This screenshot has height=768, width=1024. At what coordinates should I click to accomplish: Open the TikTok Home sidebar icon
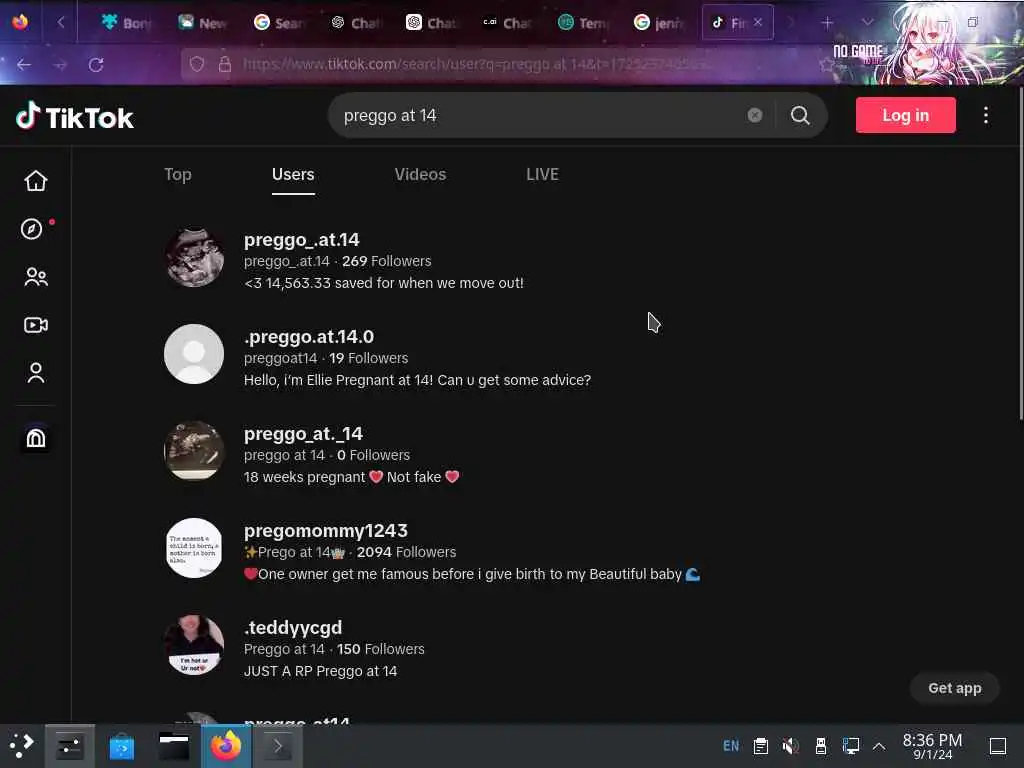[x=36, y=181]
